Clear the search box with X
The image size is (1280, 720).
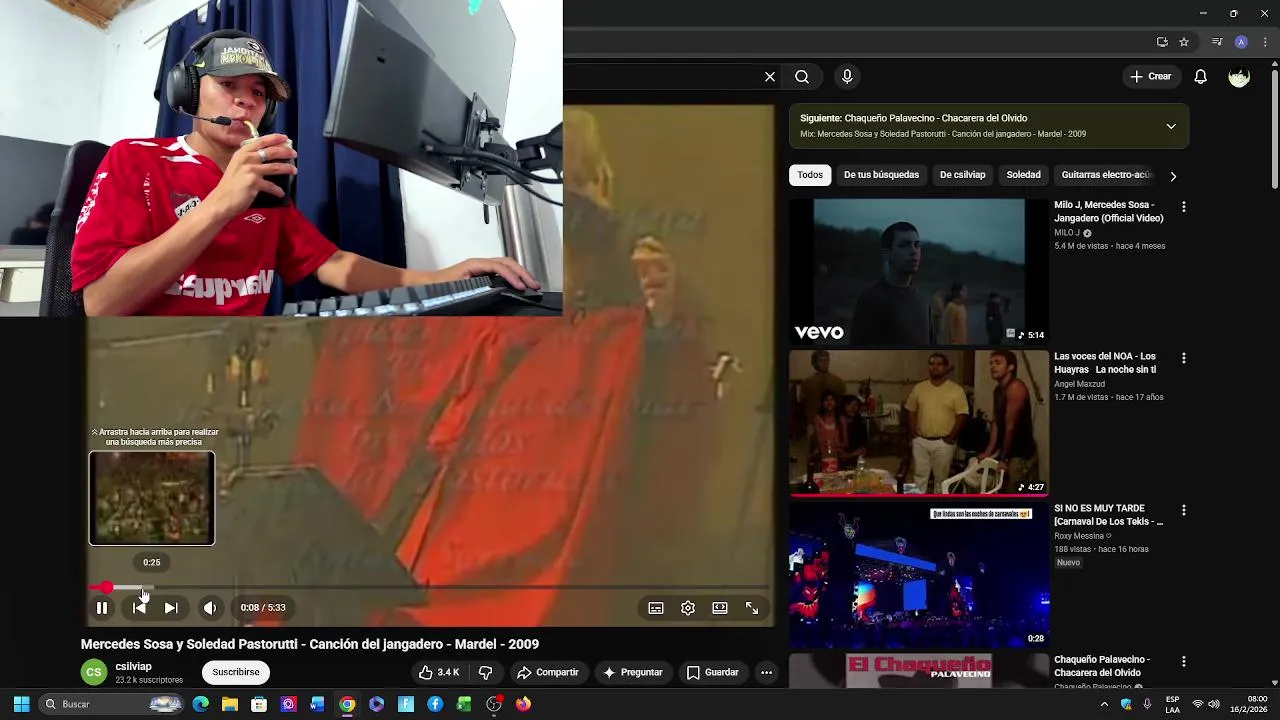[x=770, y=76]
